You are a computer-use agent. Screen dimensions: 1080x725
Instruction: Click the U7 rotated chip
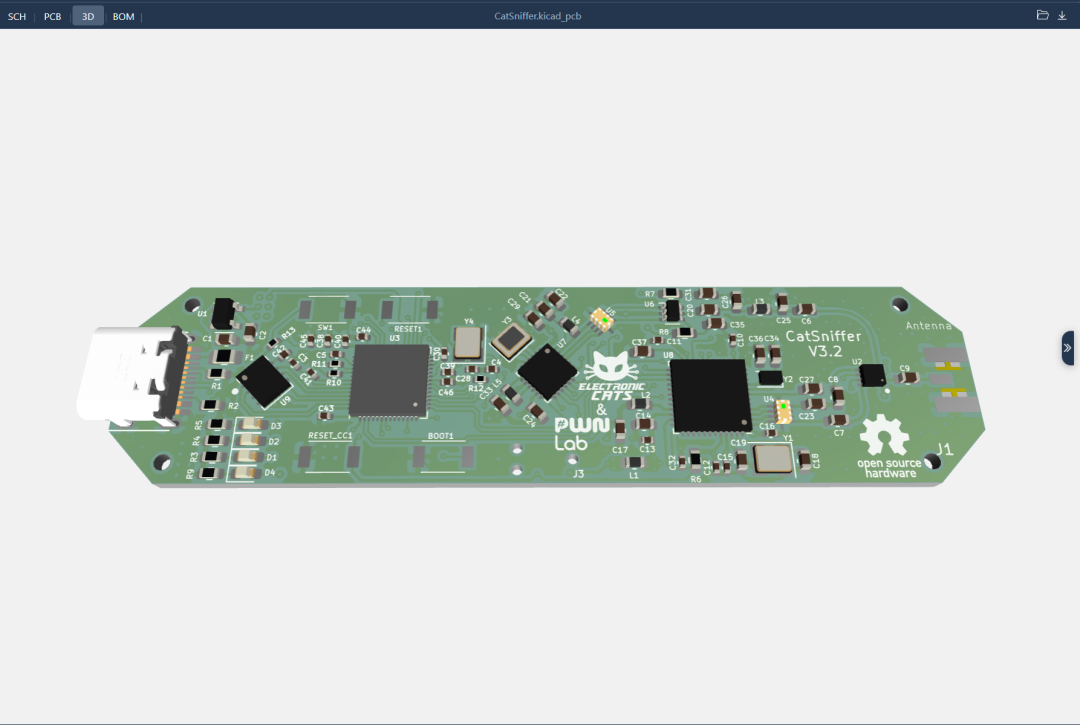[x=547, y=372]
